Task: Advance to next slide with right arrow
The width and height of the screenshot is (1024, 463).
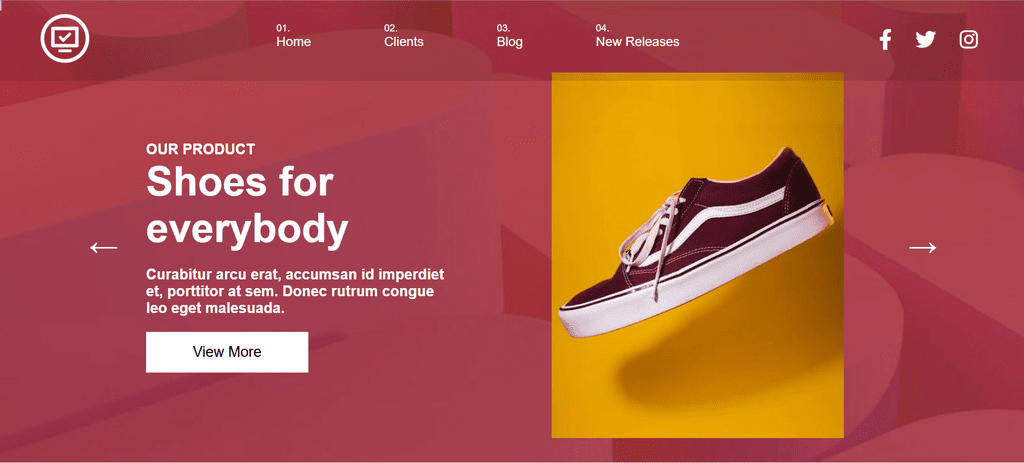Action: 922,247
